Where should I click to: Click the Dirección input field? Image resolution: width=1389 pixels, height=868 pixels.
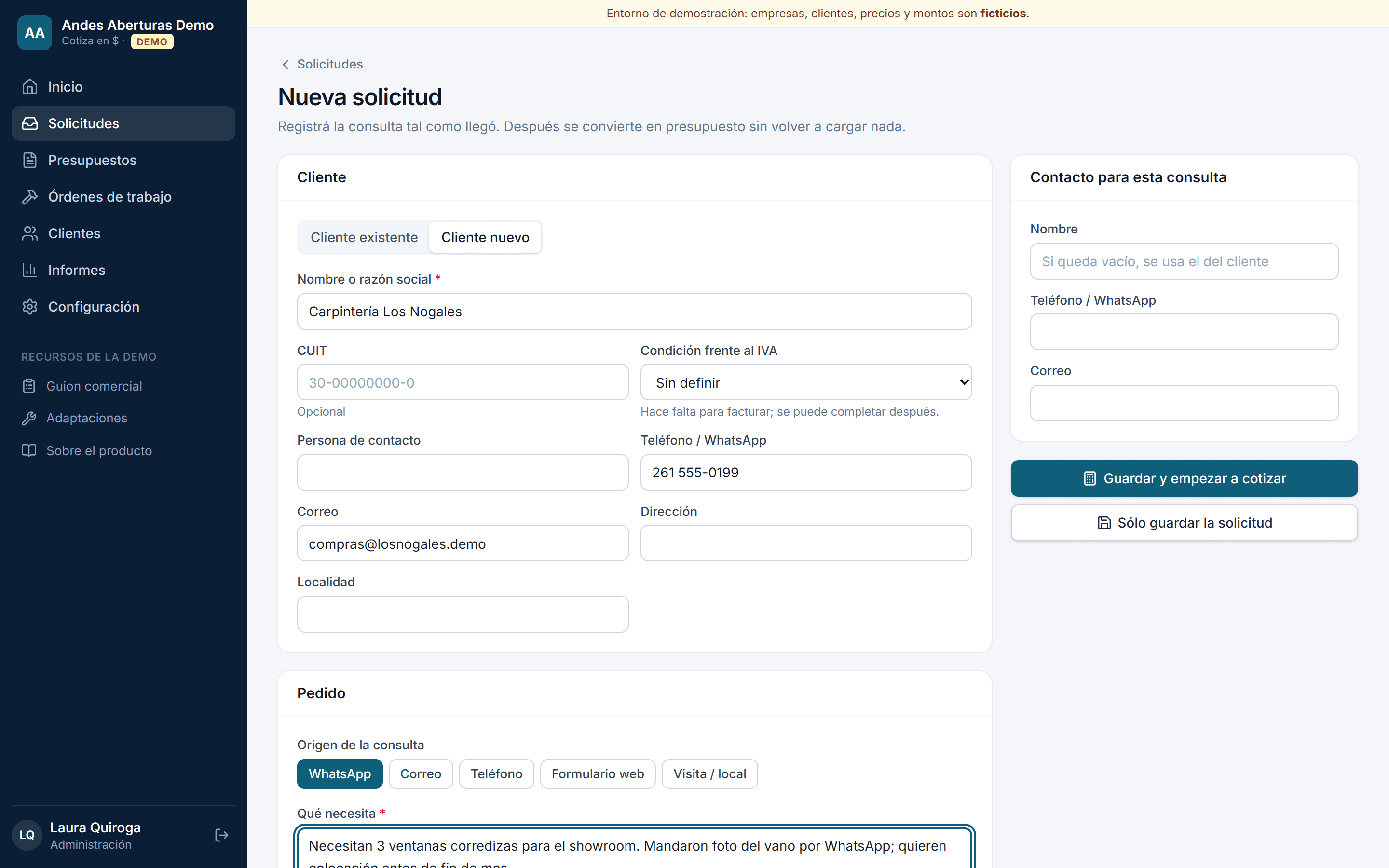[806, 543]
